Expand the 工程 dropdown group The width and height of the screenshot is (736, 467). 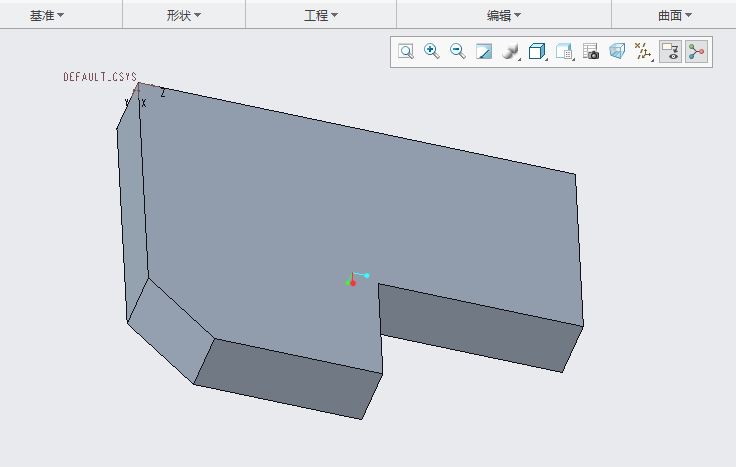[x=321, y=15]
